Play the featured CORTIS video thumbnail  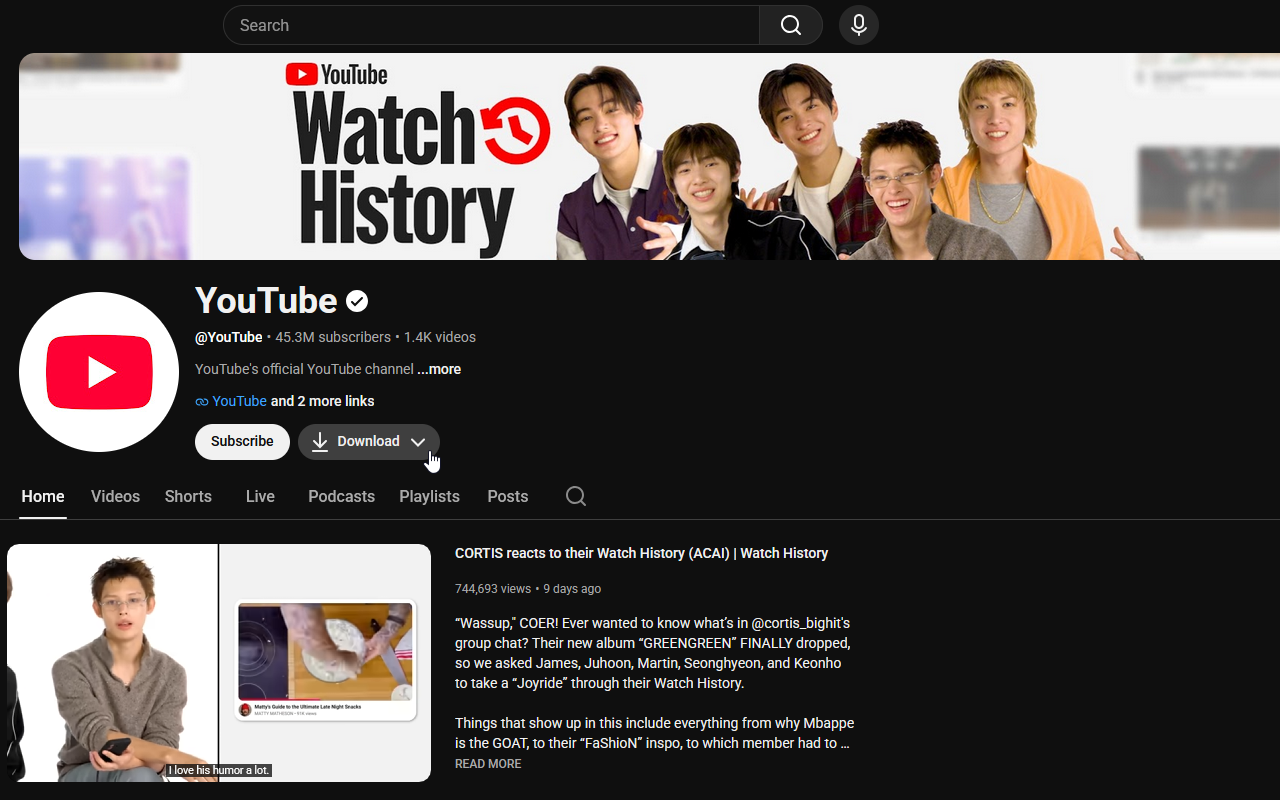coord(219,663)
